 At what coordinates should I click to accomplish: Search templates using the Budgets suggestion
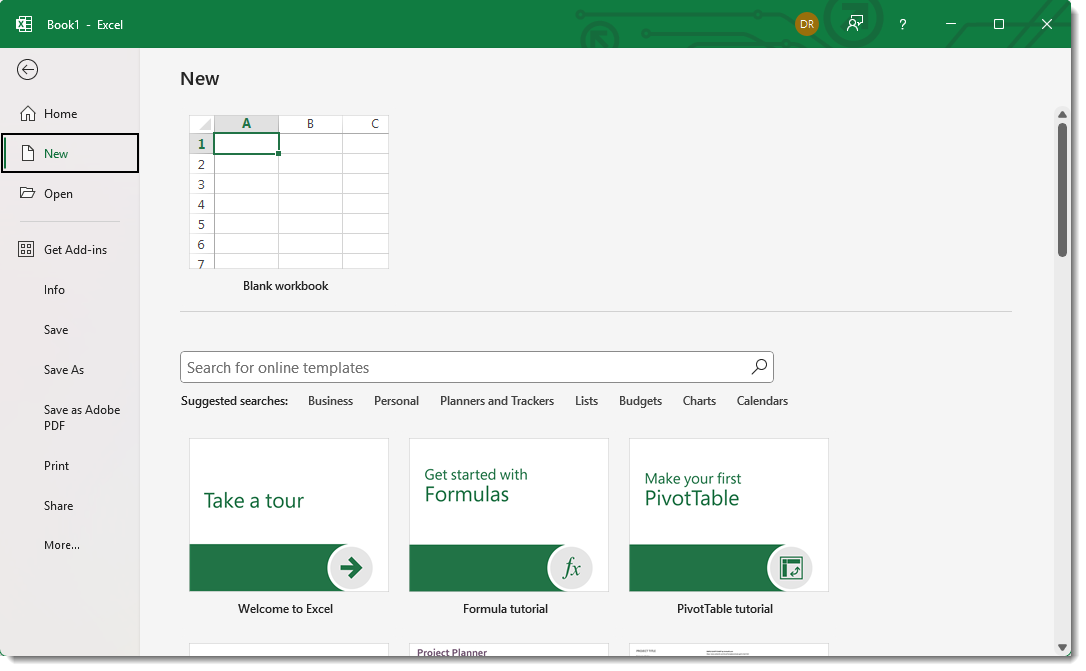coord(640,400)
